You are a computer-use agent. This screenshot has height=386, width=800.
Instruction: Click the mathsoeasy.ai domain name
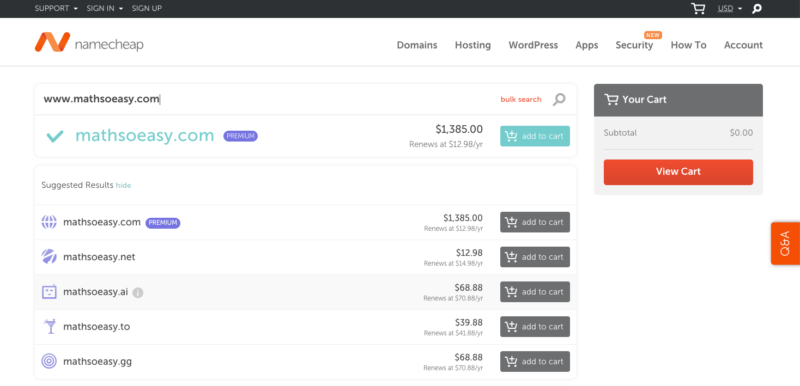click(95, 292)
